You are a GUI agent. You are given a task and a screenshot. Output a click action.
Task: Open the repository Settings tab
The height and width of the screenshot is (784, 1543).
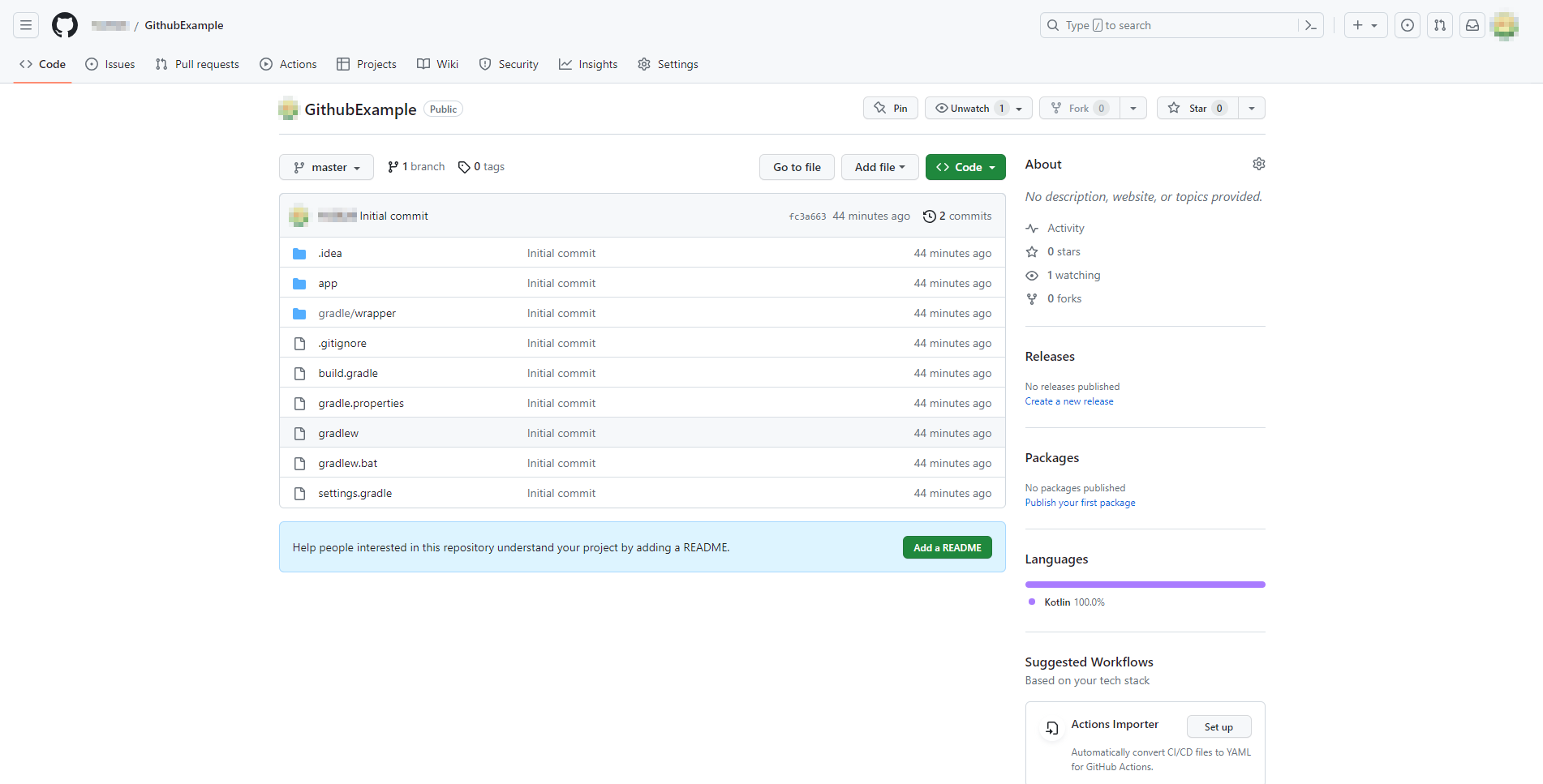(x=668, y=64)
